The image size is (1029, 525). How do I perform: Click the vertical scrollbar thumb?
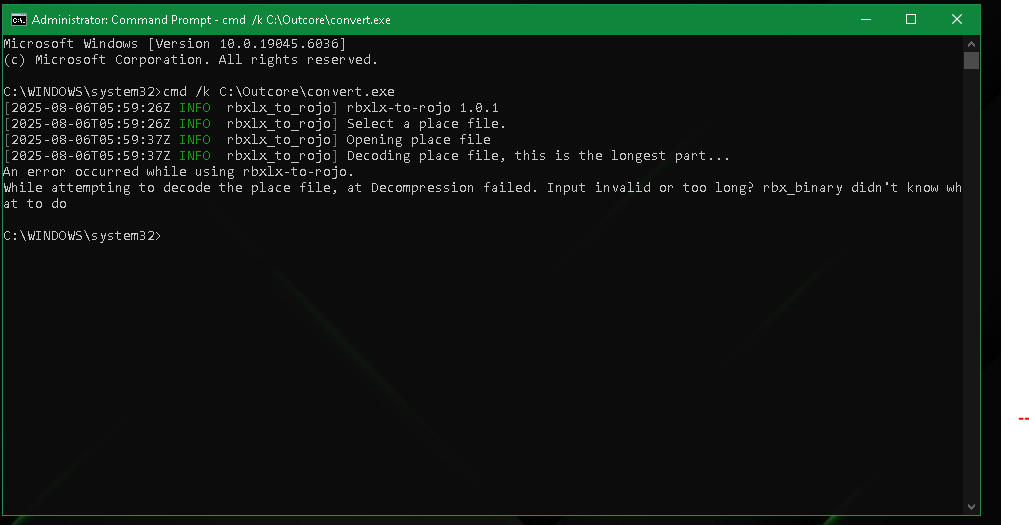[971, 60]
